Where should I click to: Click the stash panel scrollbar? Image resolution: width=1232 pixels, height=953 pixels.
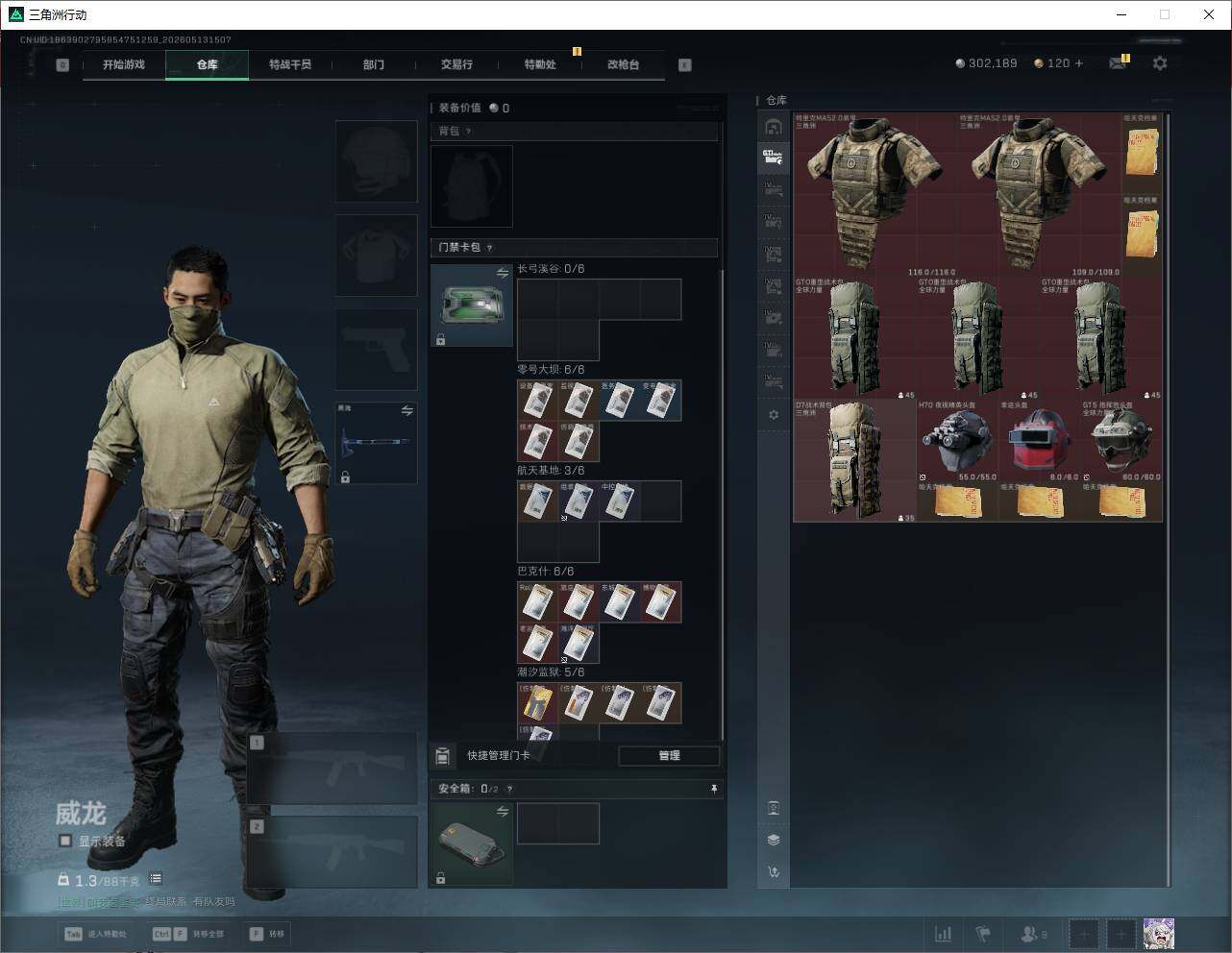click(x=1169, y=499)
